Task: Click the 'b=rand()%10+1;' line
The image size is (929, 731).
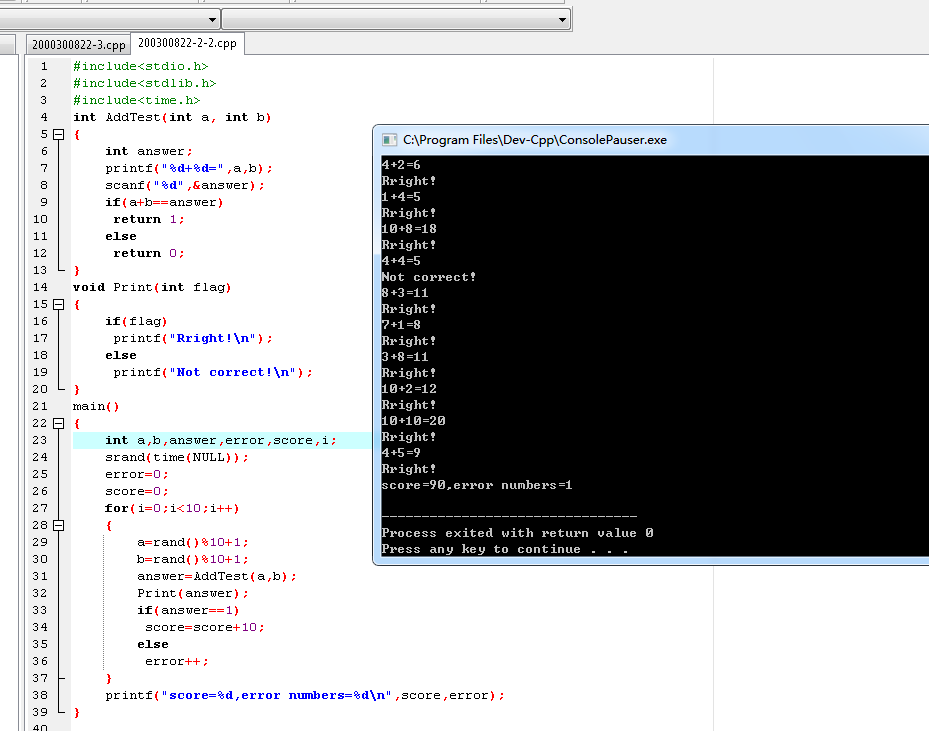Action: pyautogui.click(x=193, y=559)
